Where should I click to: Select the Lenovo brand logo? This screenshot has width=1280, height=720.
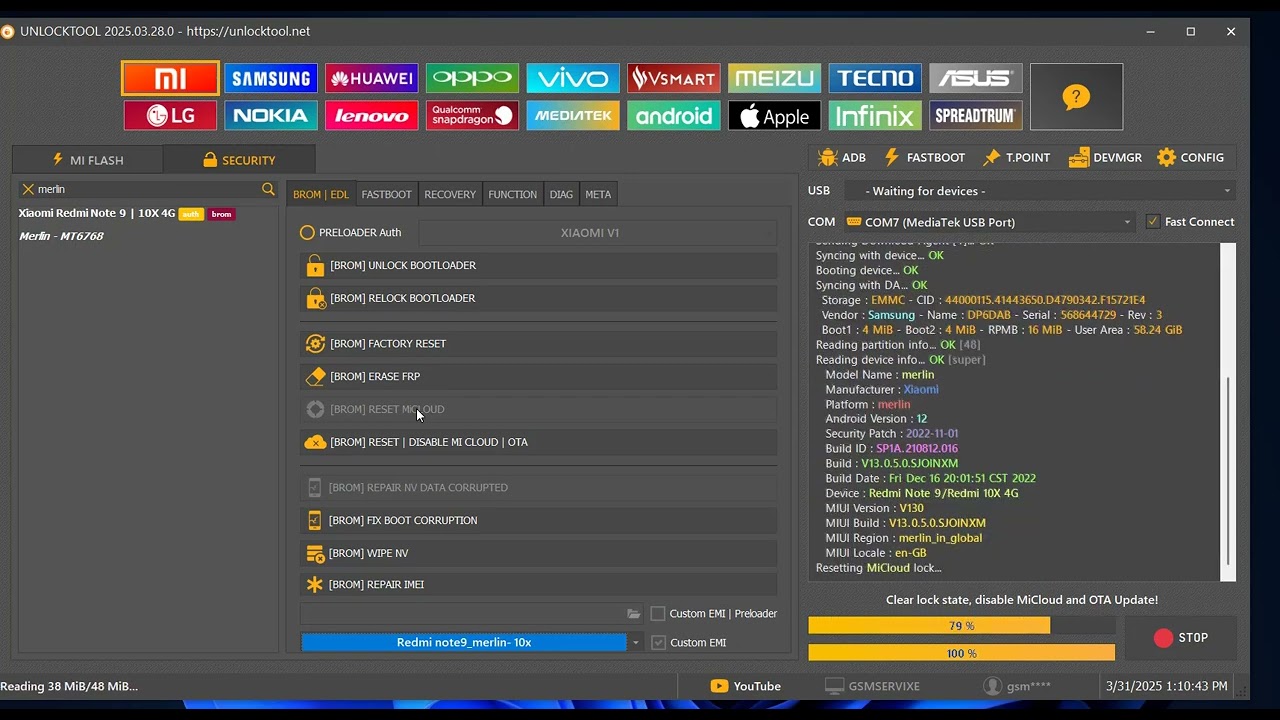pos(371,116)
